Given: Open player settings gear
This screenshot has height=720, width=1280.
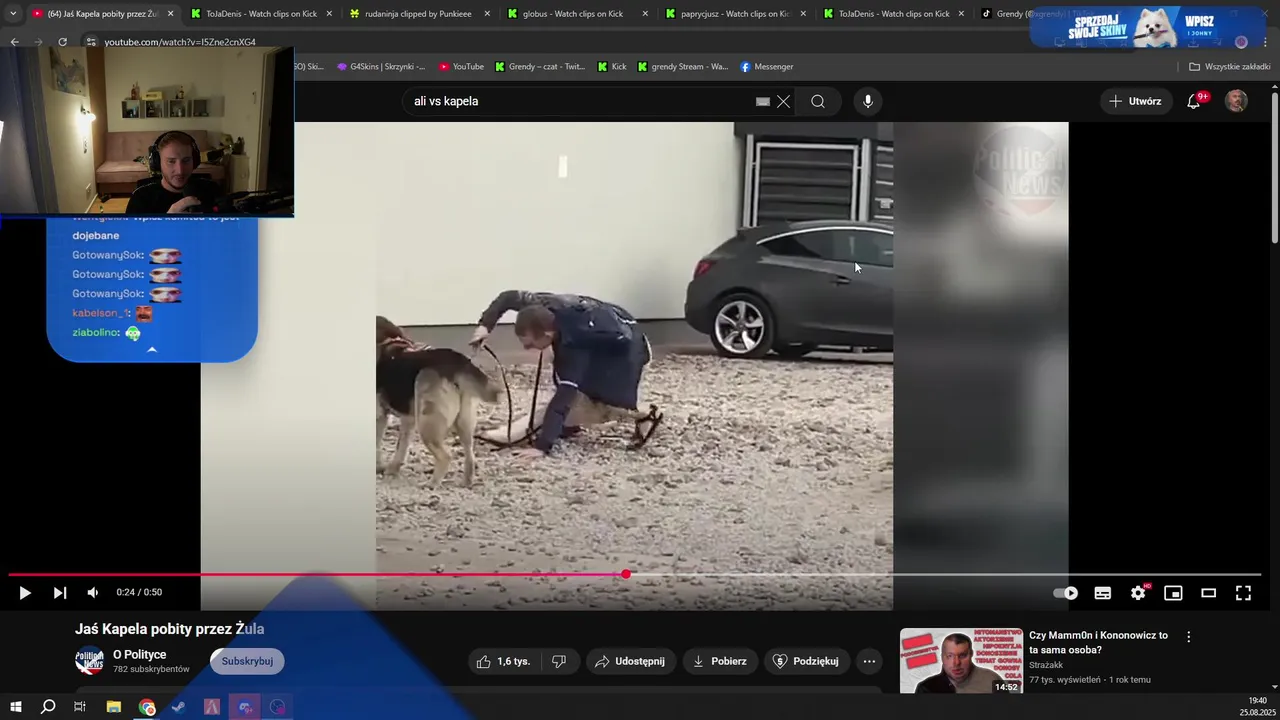Looking at the screenshot, I should [x=1138, y=593].
